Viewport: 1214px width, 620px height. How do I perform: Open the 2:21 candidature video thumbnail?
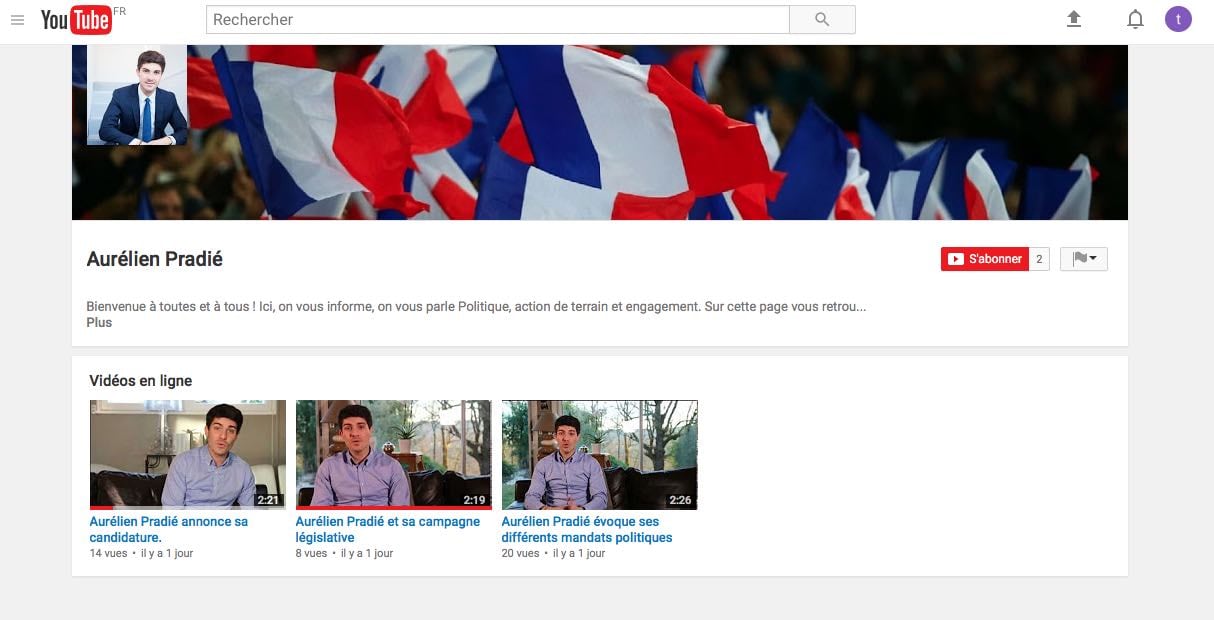point(188,455)
